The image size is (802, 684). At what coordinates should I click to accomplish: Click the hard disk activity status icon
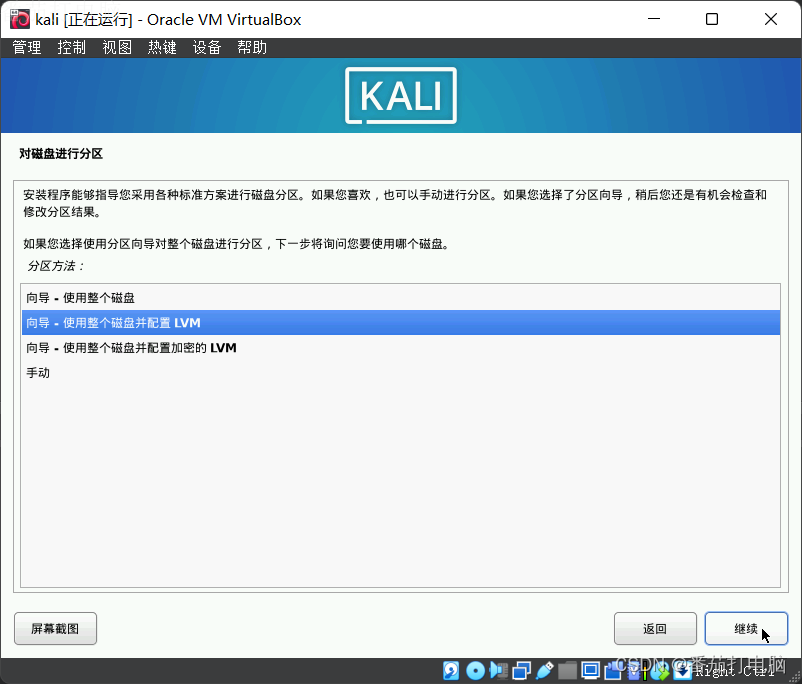click(451, 670)
